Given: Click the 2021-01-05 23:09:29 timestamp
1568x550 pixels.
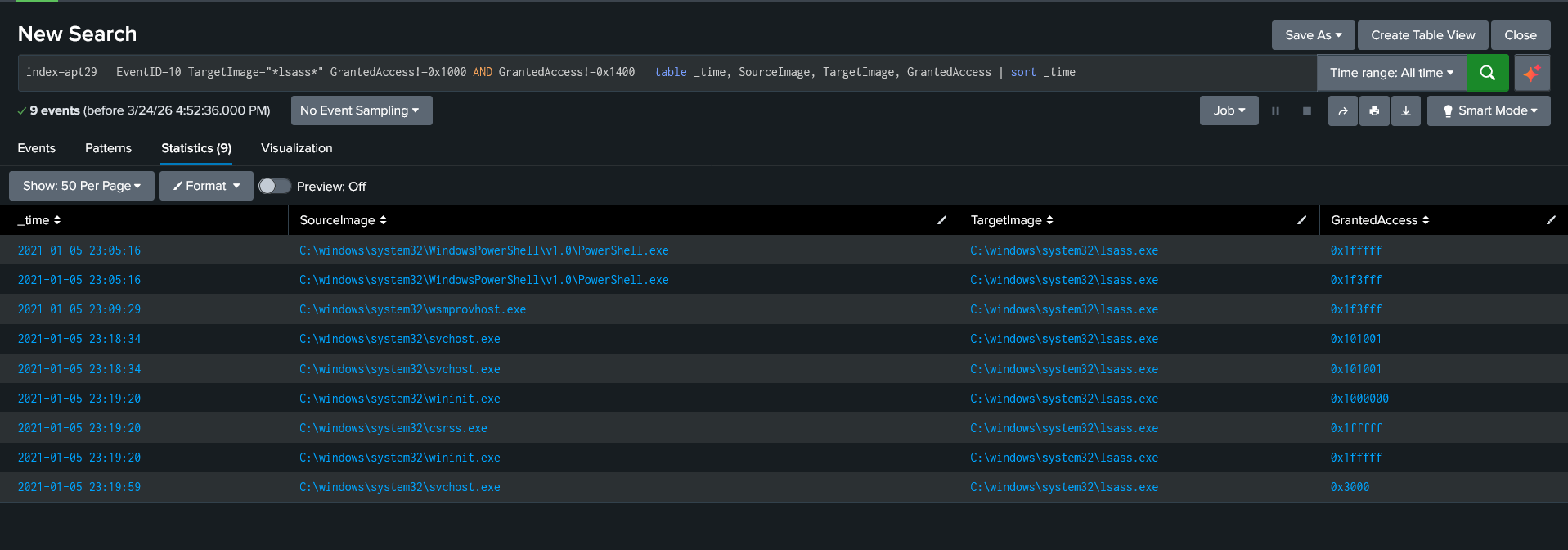Looking at the screenshot, I should point(79,309).
